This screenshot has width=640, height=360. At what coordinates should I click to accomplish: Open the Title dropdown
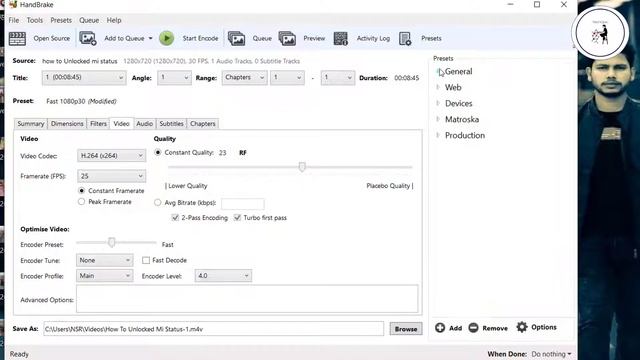(83, 78)
